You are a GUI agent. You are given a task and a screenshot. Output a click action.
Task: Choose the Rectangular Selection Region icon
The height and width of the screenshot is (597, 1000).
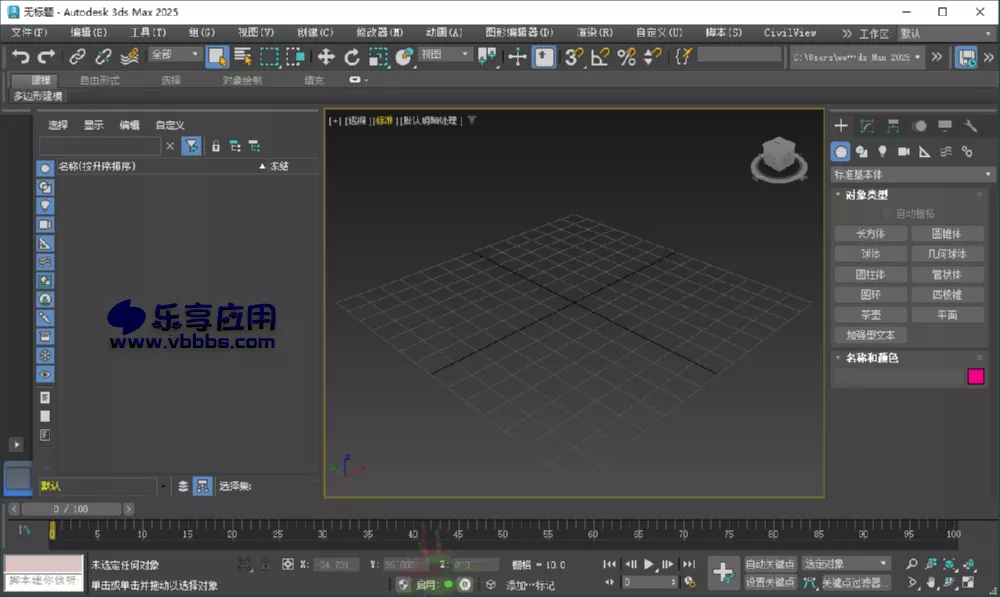click(x=269, y=57)
